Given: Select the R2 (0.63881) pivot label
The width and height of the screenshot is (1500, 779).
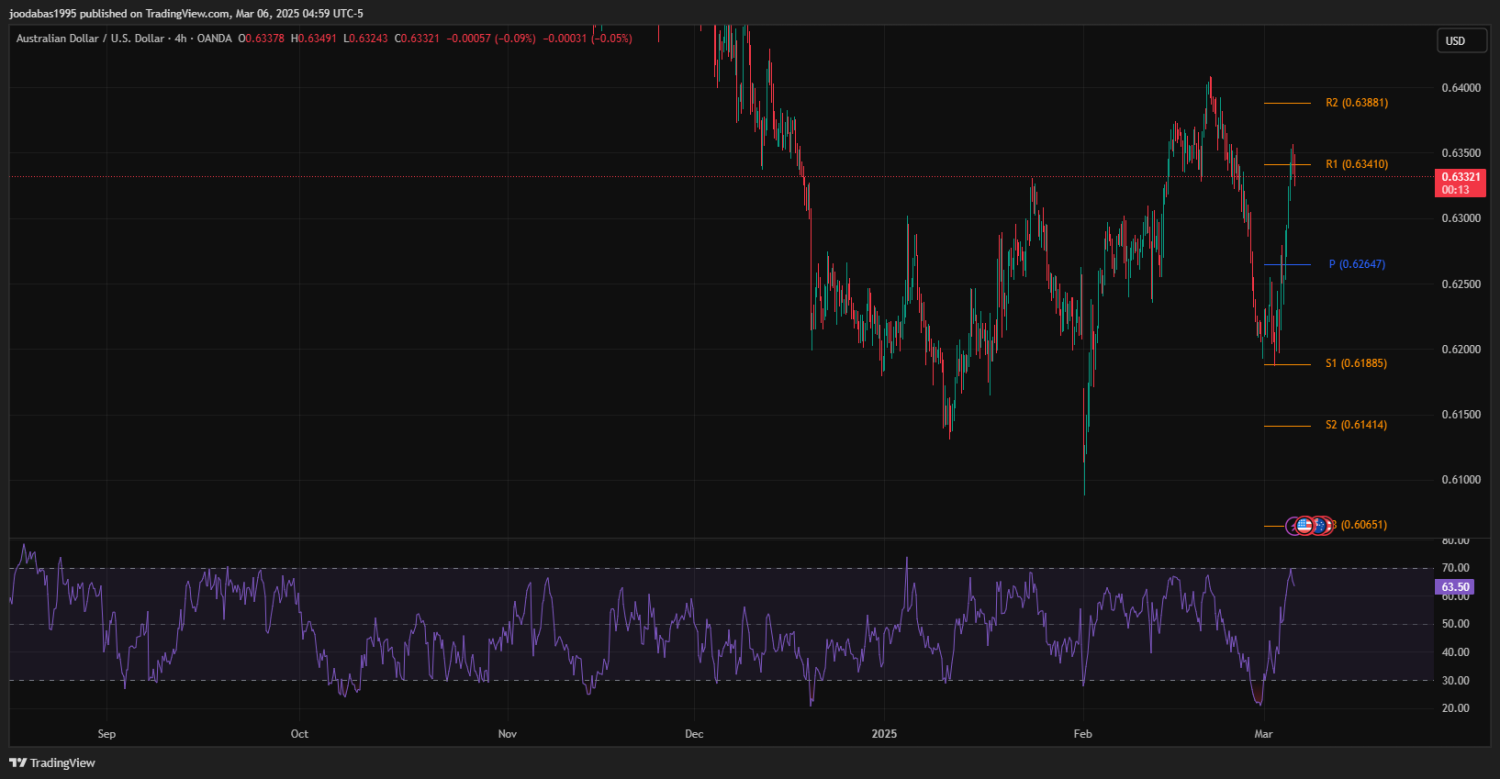Looking at the screenshot, I should click(1356, 103).
